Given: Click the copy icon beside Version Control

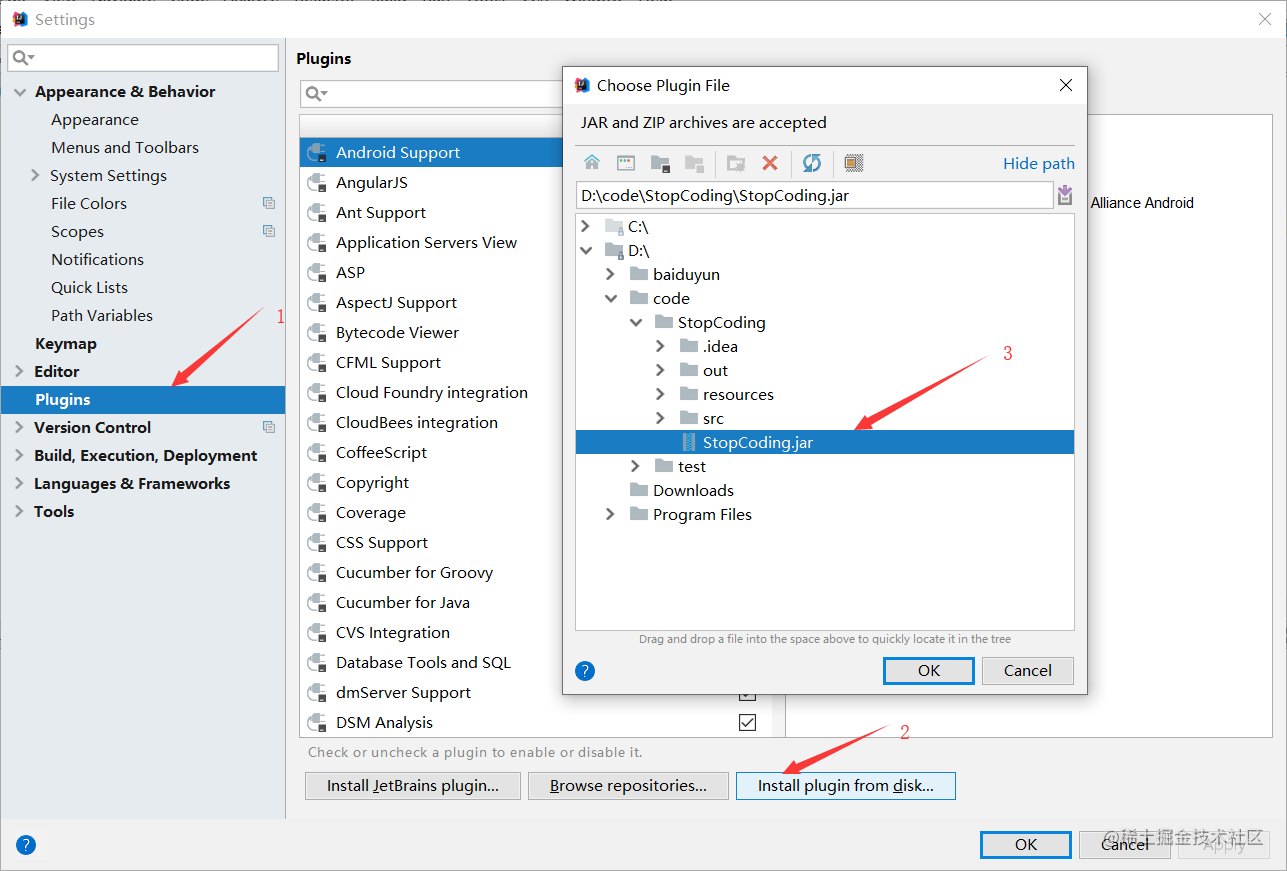Looking at the screenshot, I should [x=269, y=427].
